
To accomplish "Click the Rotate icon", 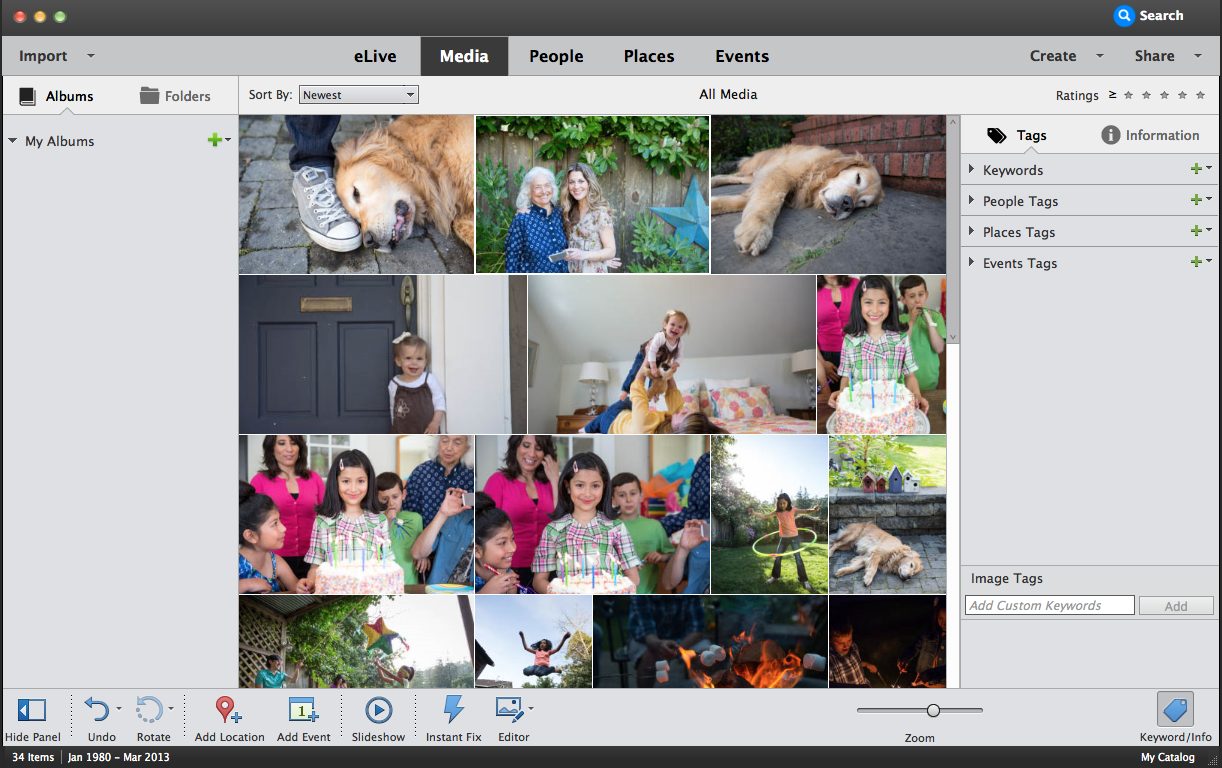I will click(152, 712).
